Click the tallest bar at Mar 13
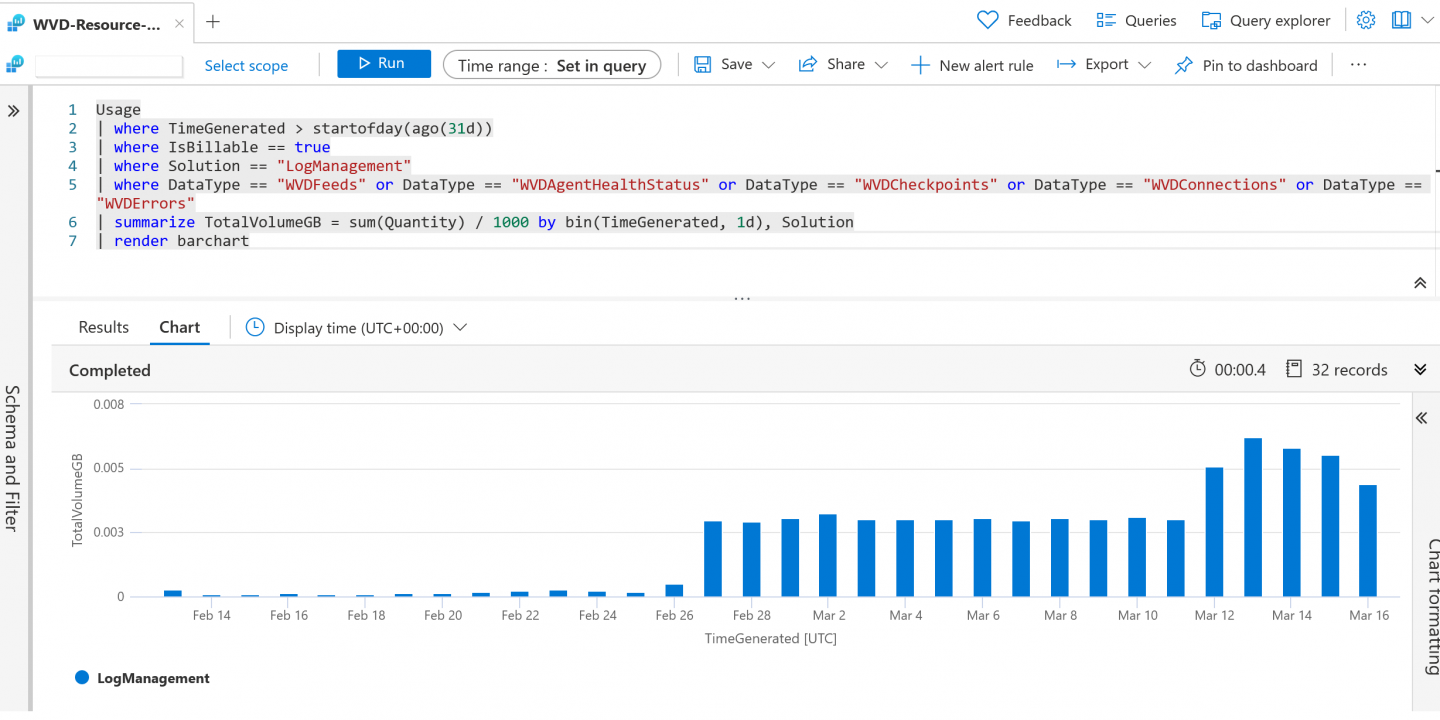The width and height of the screenshot is (1440, 720). click(x=1253, y=517)
